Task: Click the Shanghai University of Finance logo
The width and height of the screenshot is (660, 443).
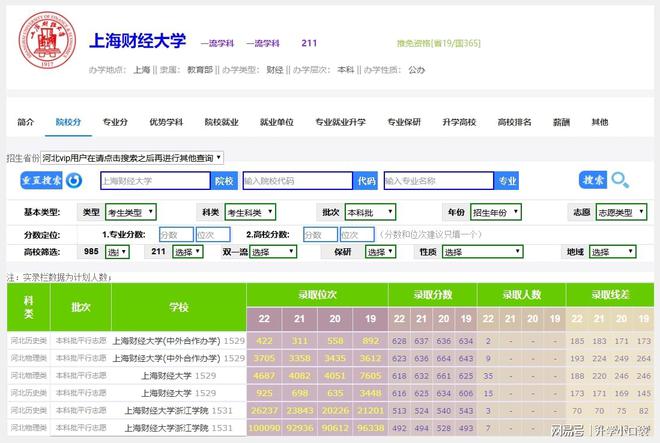Action: 47,40
